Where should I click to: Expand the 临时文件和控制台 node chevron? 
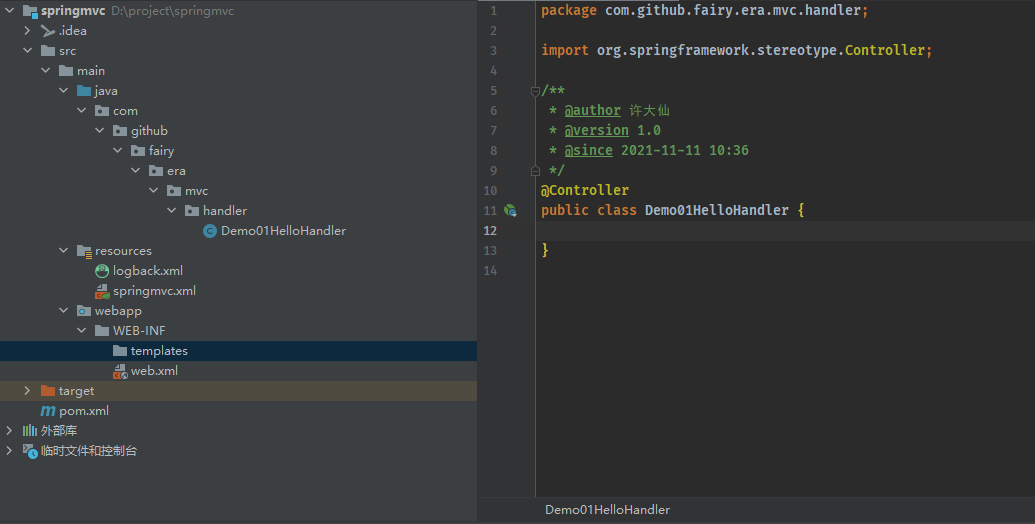tap(9, 450)
